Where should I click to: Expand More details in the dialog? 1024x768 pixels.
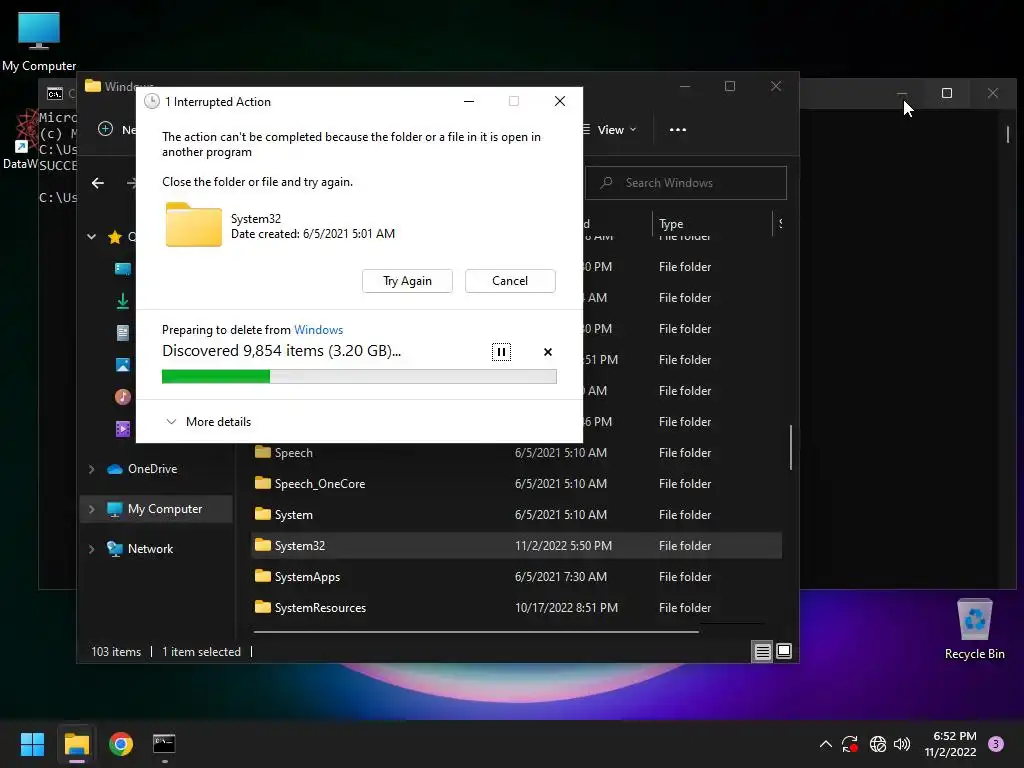208,422
